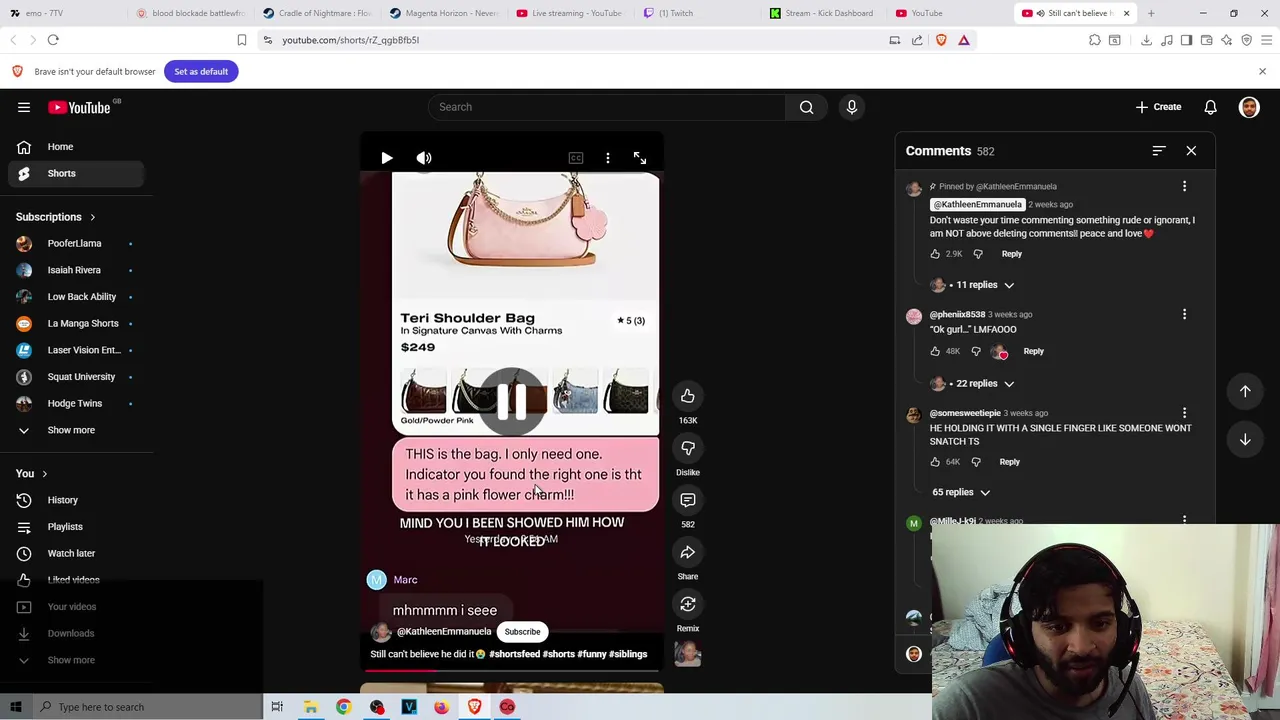Subscribe to @KathleenEmmanuela
The image size is (1280, 720).
point(522,632)
